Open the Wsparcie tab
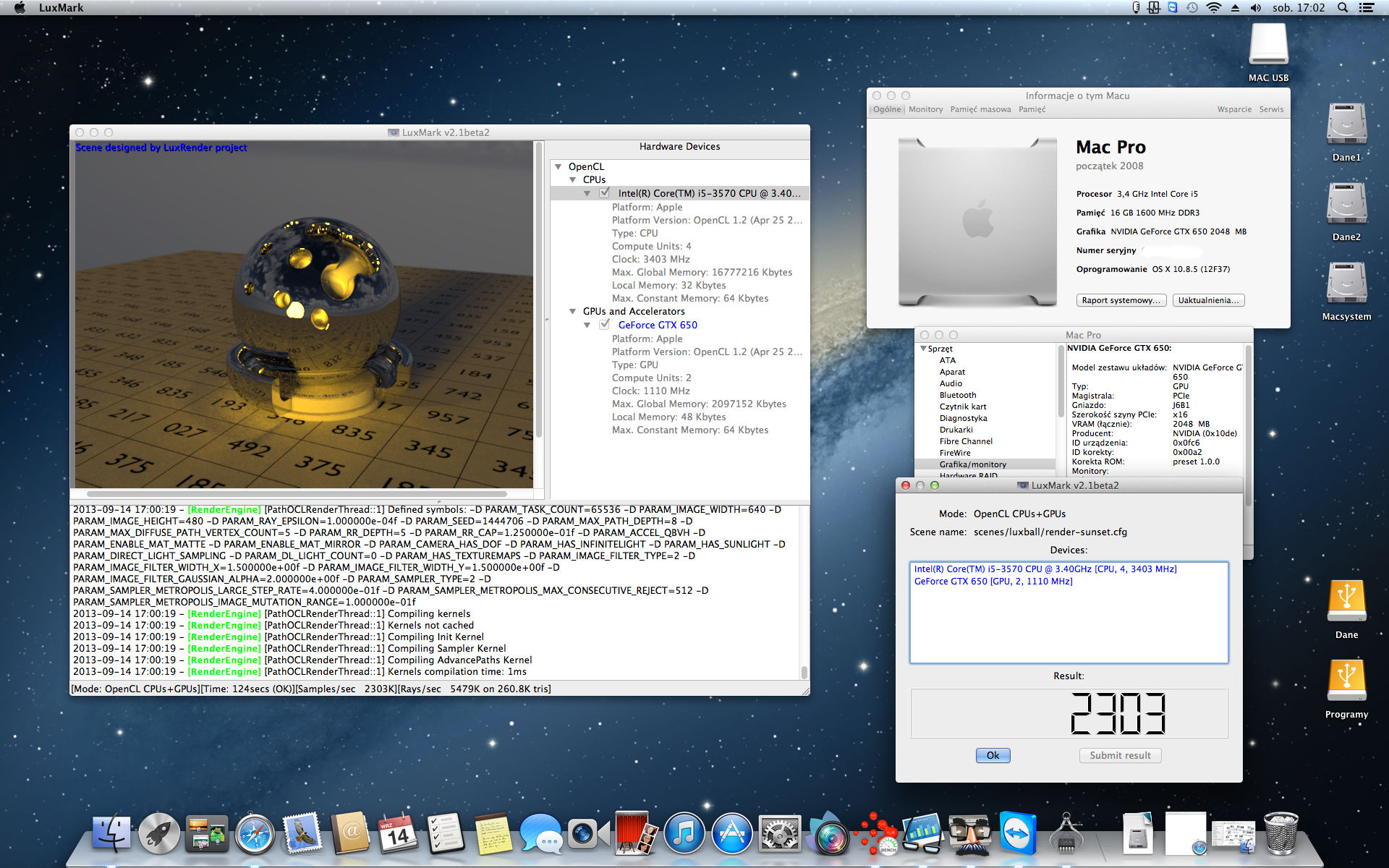The width and height of the screenshot is (1389, 868). (x=1234, y=109)
